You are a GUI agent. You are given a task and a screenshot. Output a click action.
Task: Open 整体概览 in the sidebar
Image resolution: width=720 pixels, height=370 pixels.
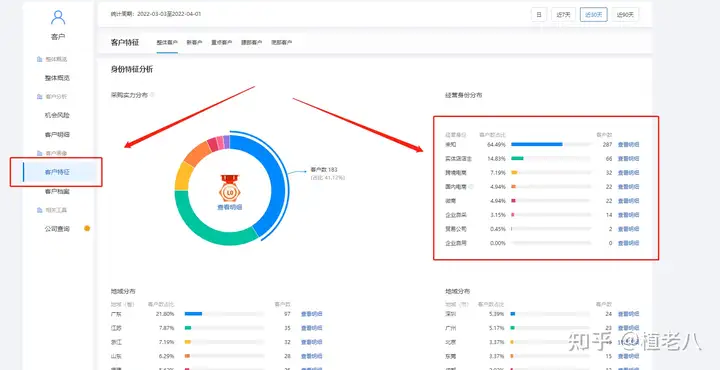pyautogui.click(x=57, y=78)
